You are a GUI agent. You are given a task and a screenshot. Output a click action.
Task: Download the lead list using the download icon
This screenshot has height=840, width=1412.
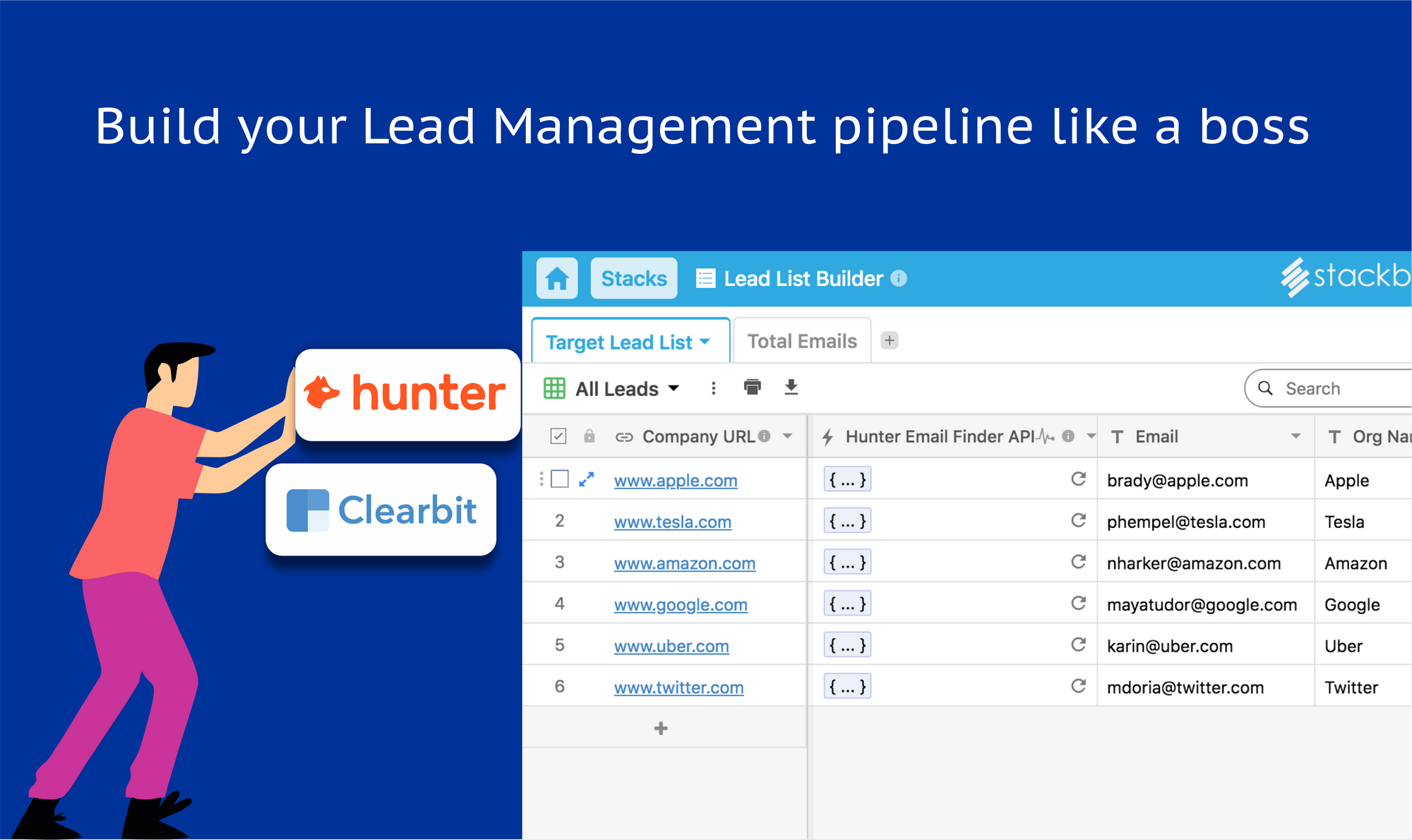[791, 388]
